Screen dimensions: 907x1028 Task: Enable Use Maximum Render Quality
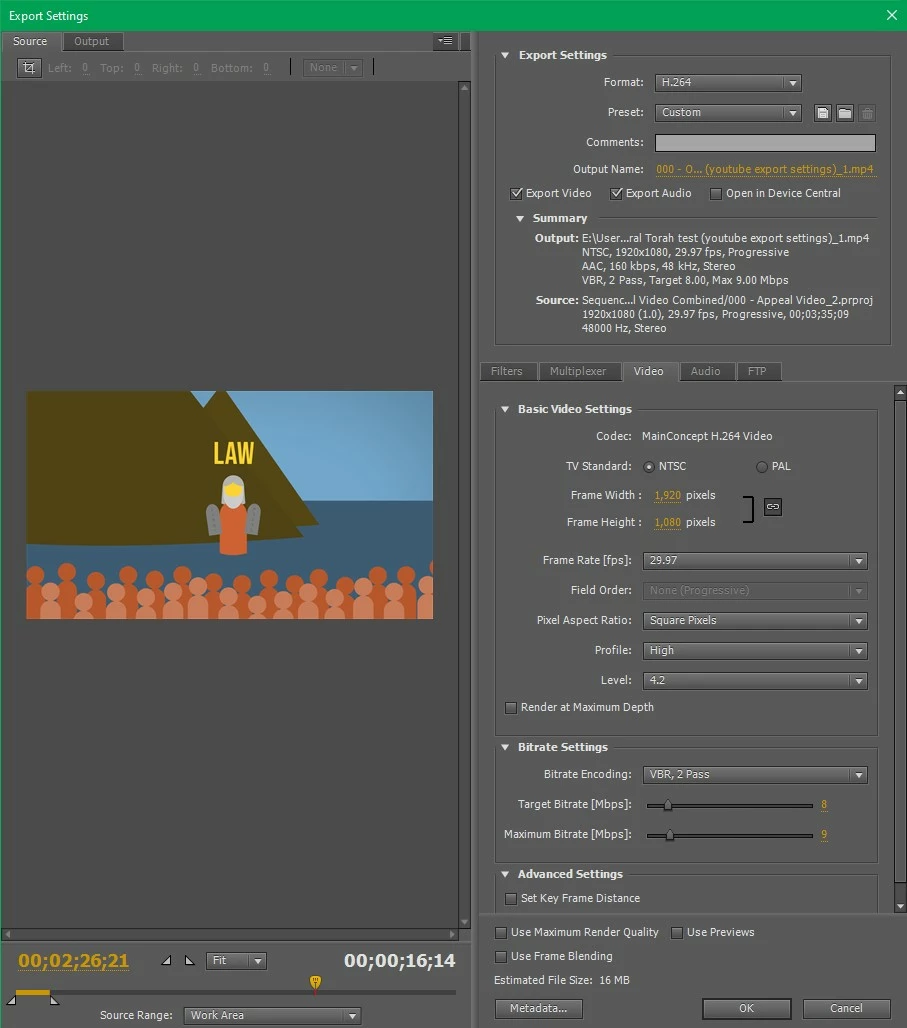point(501,932)
